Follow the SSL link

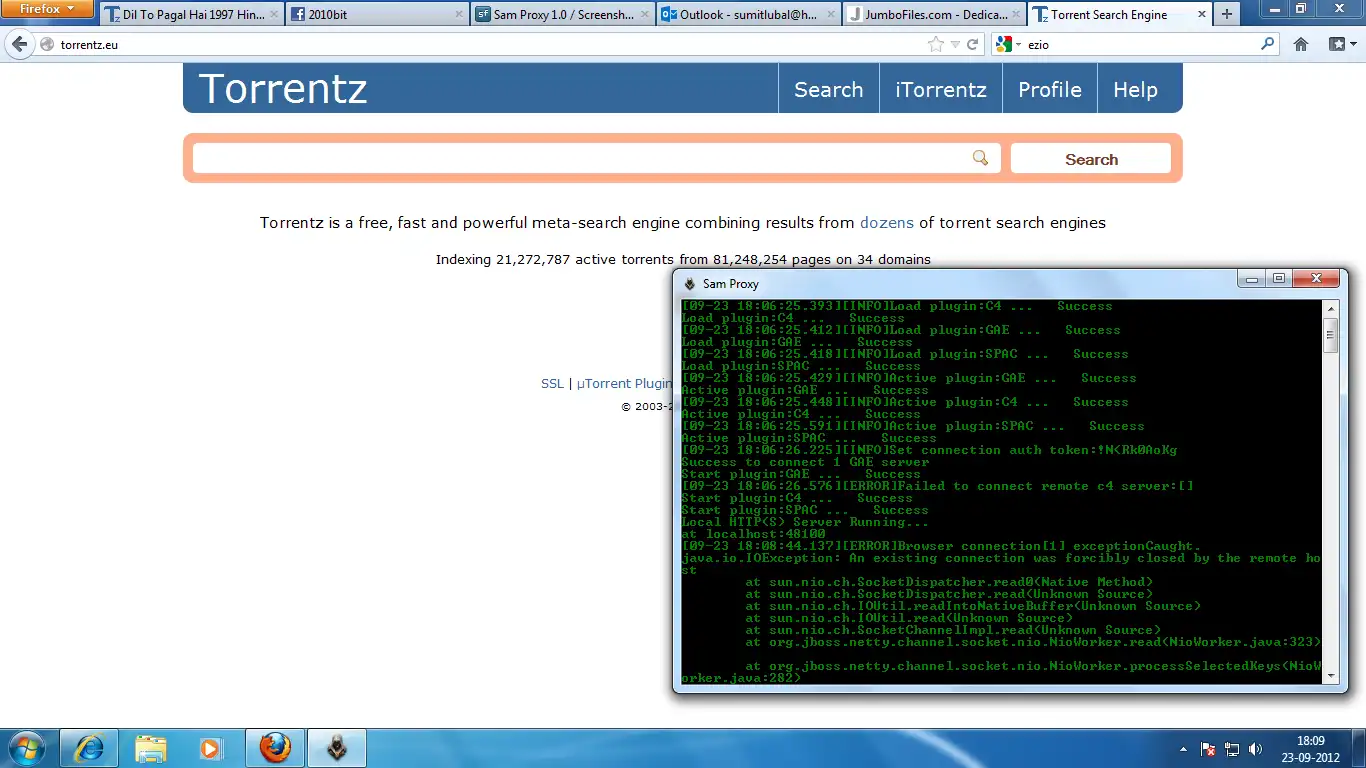(552, 384)
